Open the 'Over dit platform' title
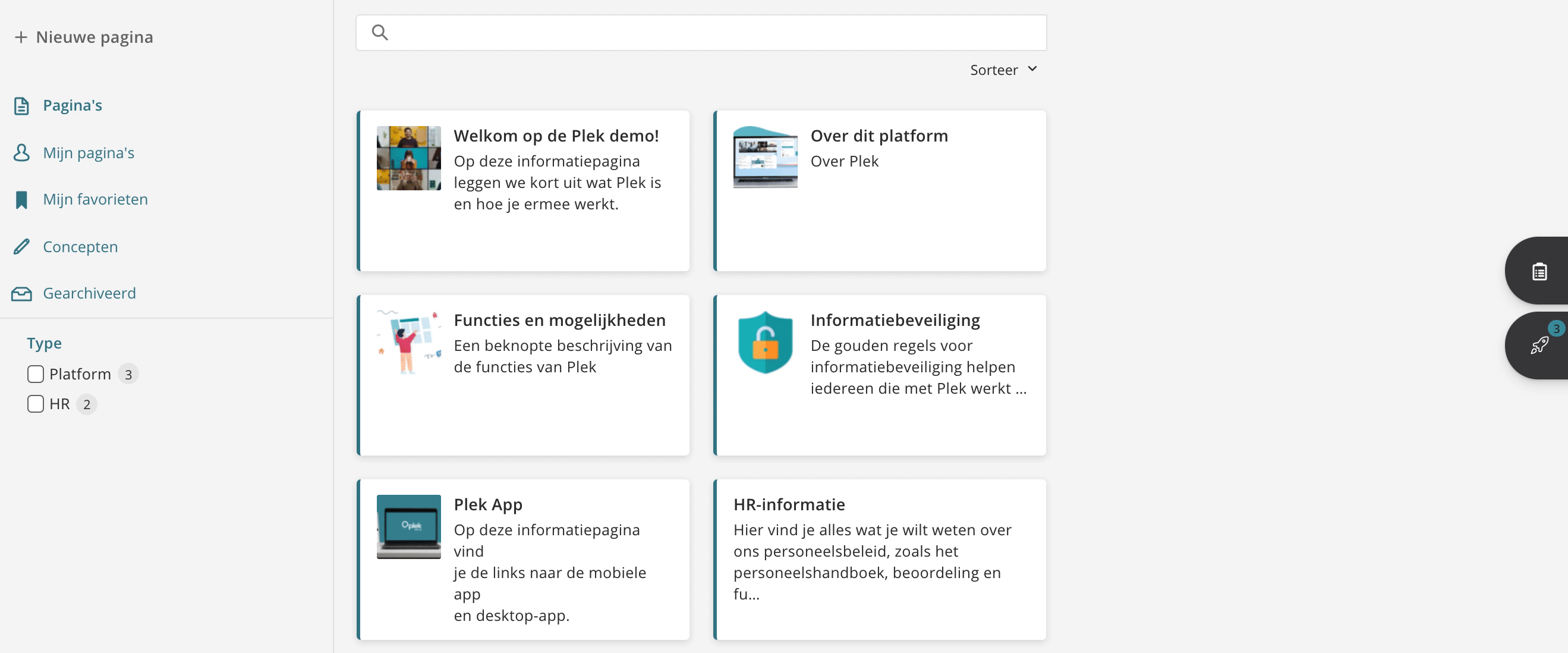Viewport: 1568px width, 653px height. [879, 136]
